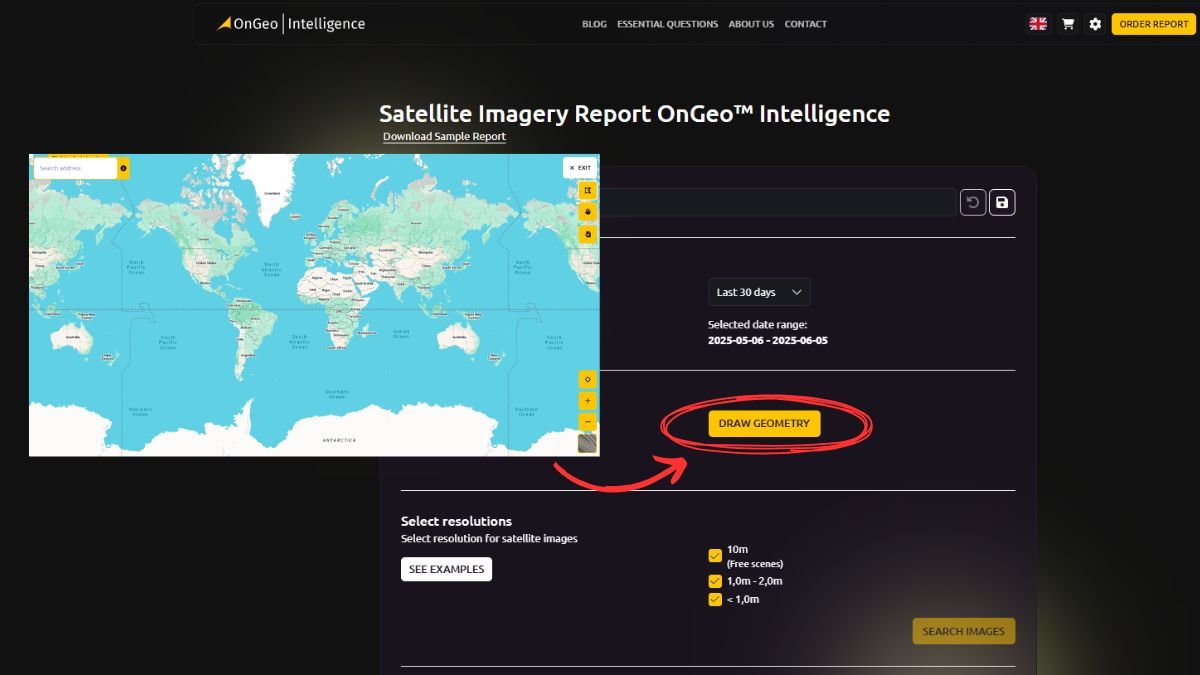
Task: Click the undo reset icon beside input
Action: coord(973,203)
